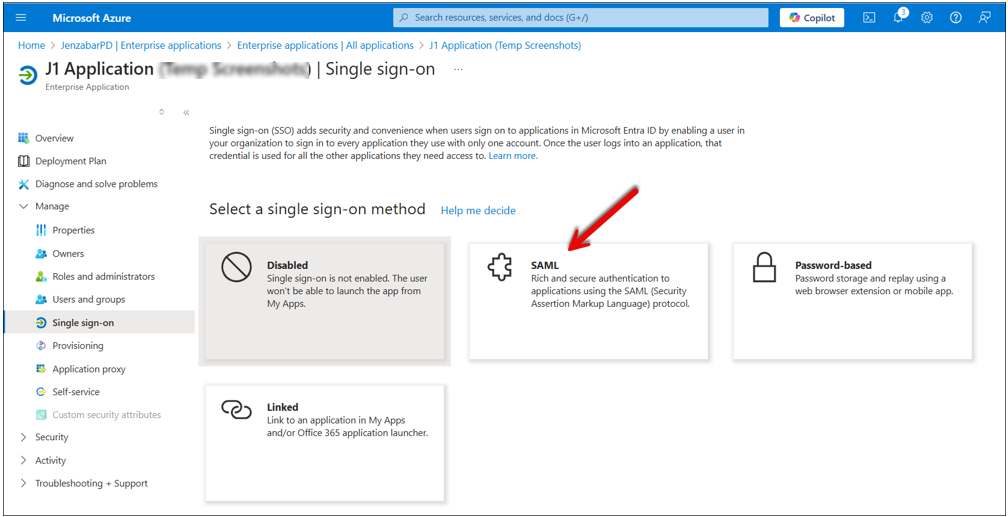Click the Deployment Plan book icon

pyautogui.click(x=24, y=161)
